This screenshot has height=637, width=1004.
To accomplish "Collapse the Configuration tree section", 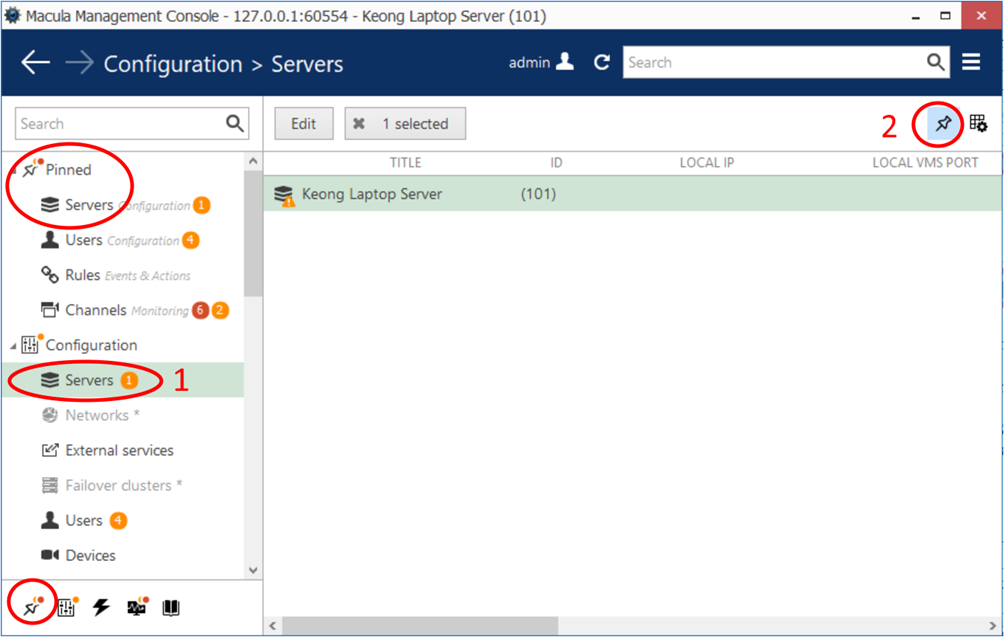I will [x=14, y=346].
